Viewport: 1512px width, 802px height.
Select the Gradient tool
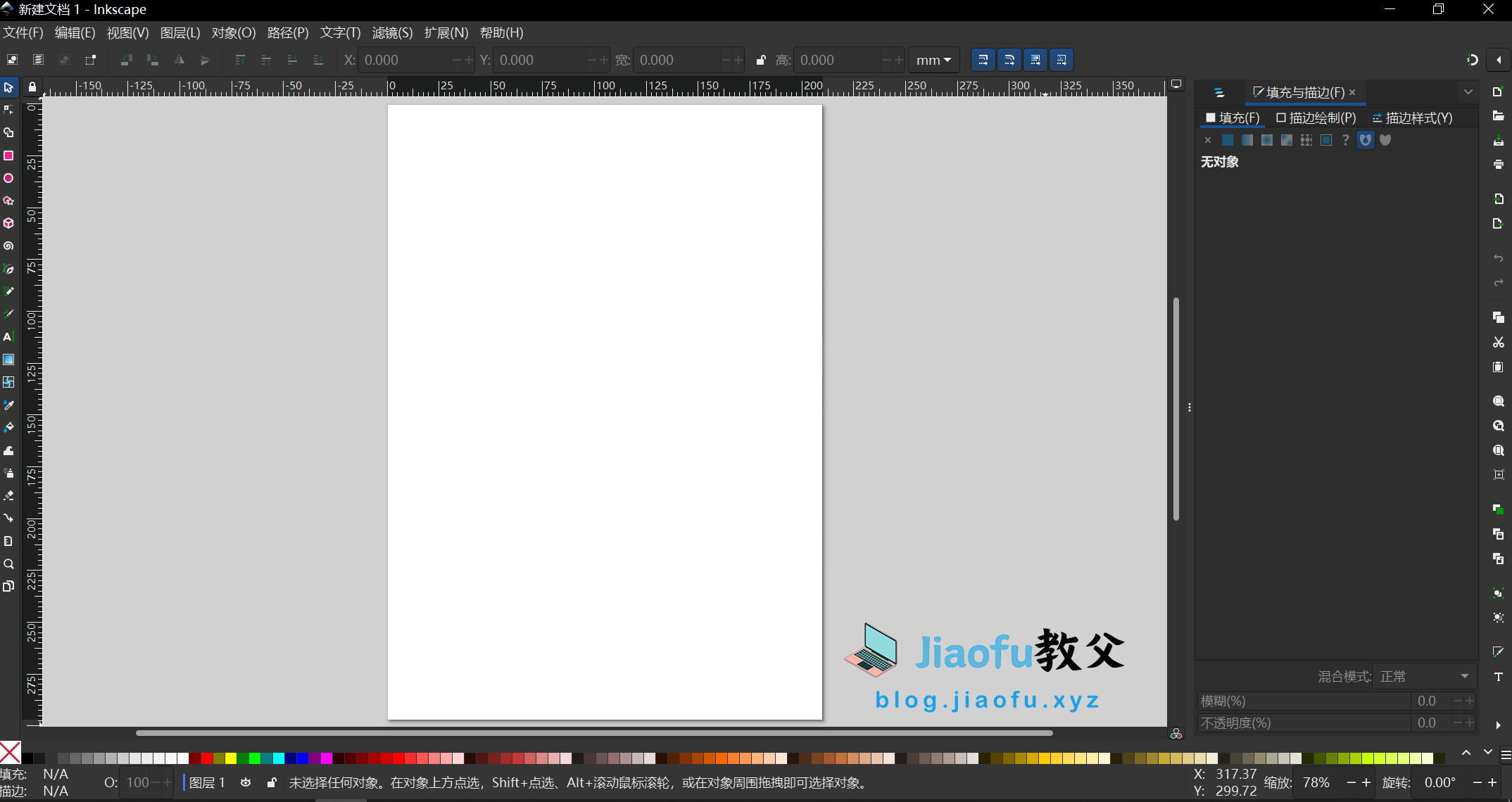click(x=8, y=359)
